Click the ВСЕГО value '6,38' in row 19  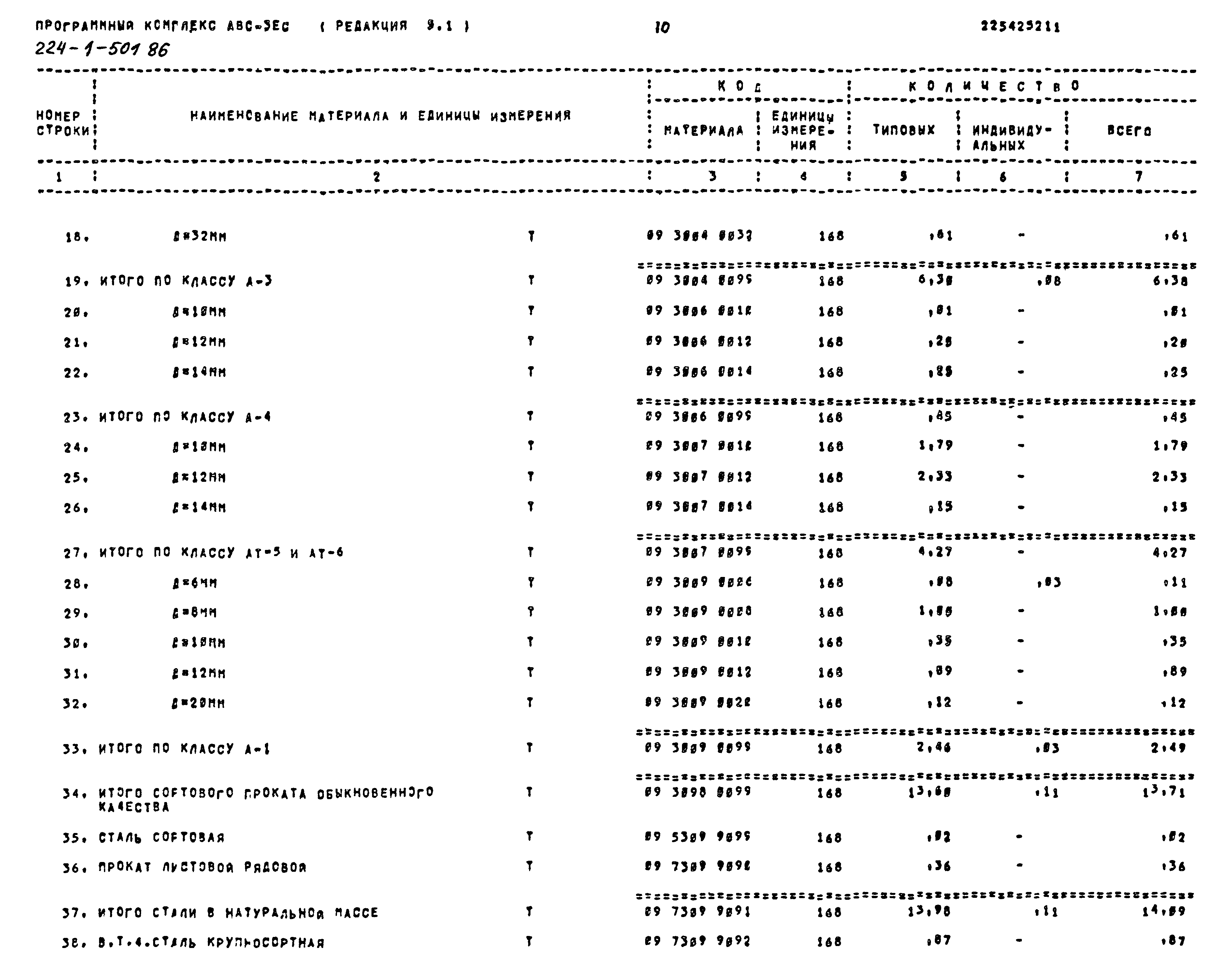tap(1170, 281)
